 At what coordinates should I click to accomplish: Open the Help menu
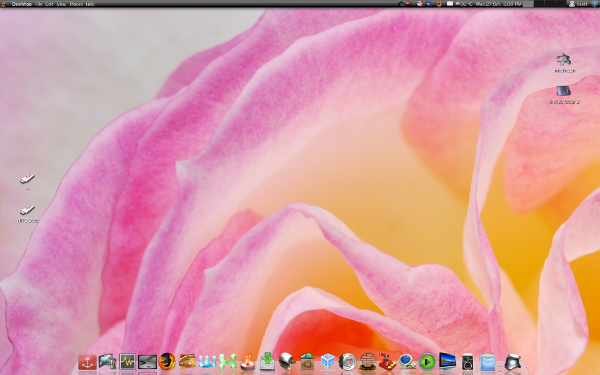point(90,4)
